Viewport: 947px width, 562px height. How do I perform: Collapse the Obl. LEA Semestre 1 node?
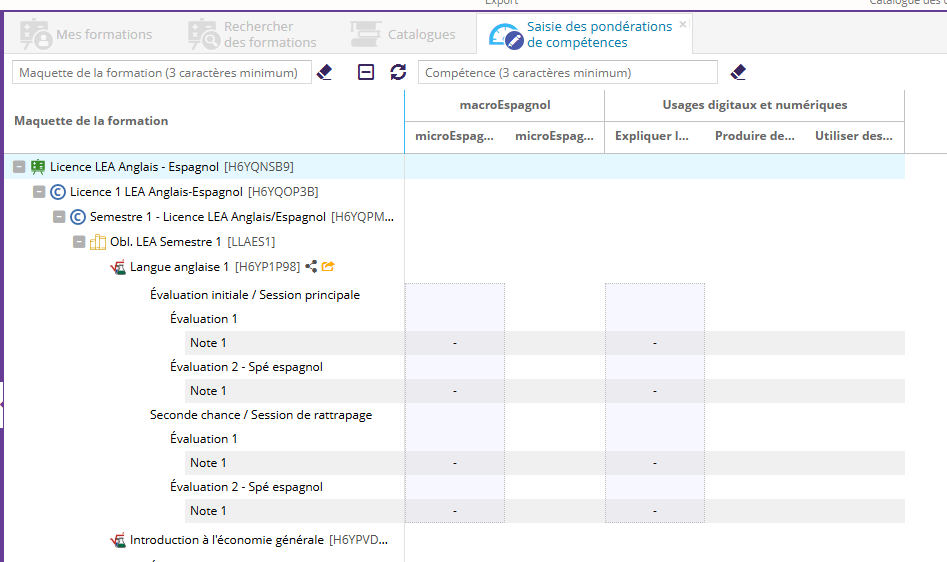point(79,242)
